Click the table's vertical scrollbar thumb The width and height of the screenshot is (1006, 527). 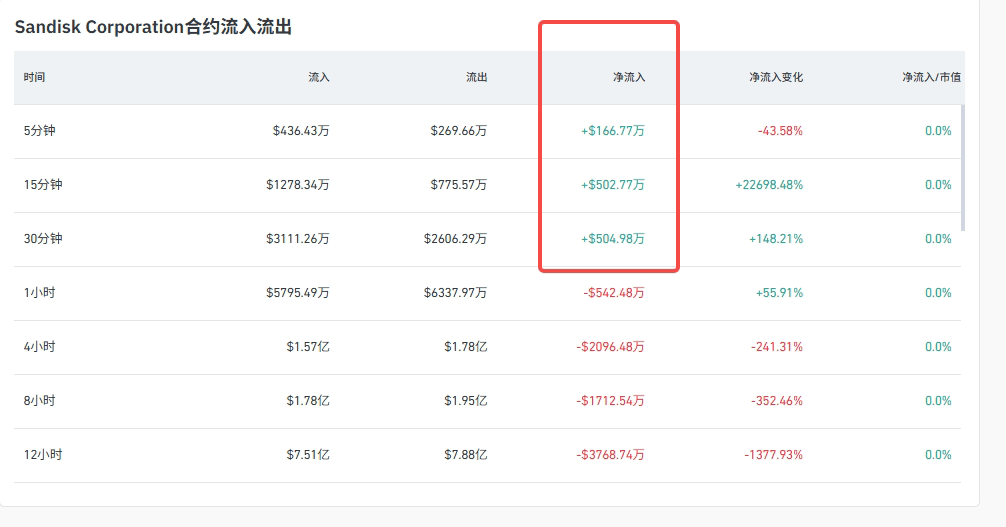tap(963, 167)
